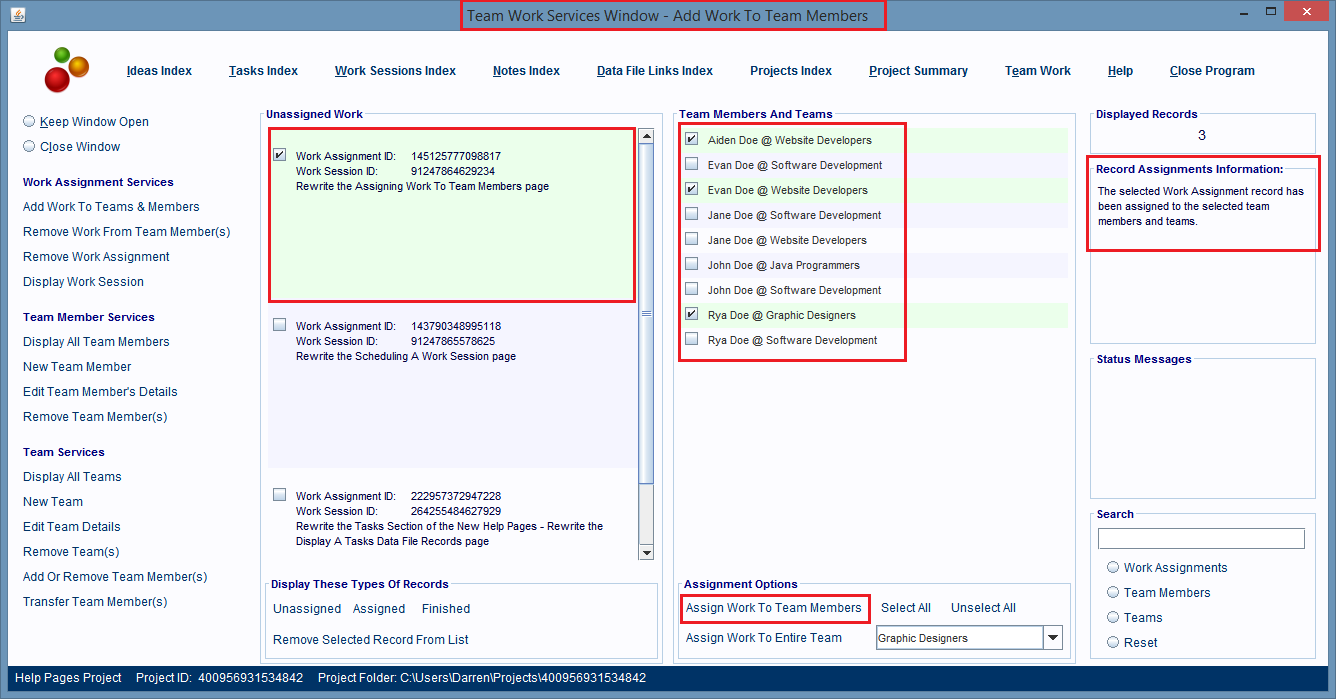This screenshot has width=1336, height=699.
Task: Click inside the Search input field
Action: tap(1201, 538)
